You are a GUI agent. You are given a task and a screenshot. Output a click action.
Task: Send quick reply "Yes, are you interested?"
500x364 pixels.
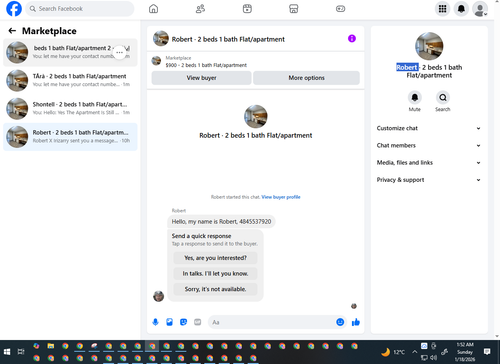pos(215,258)
